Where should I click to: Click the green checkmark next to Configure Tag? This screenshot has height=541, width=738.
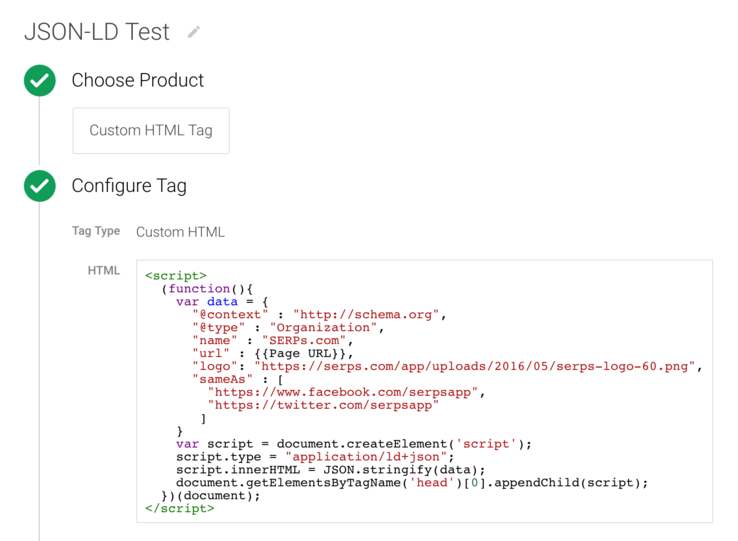coord(40,185)
